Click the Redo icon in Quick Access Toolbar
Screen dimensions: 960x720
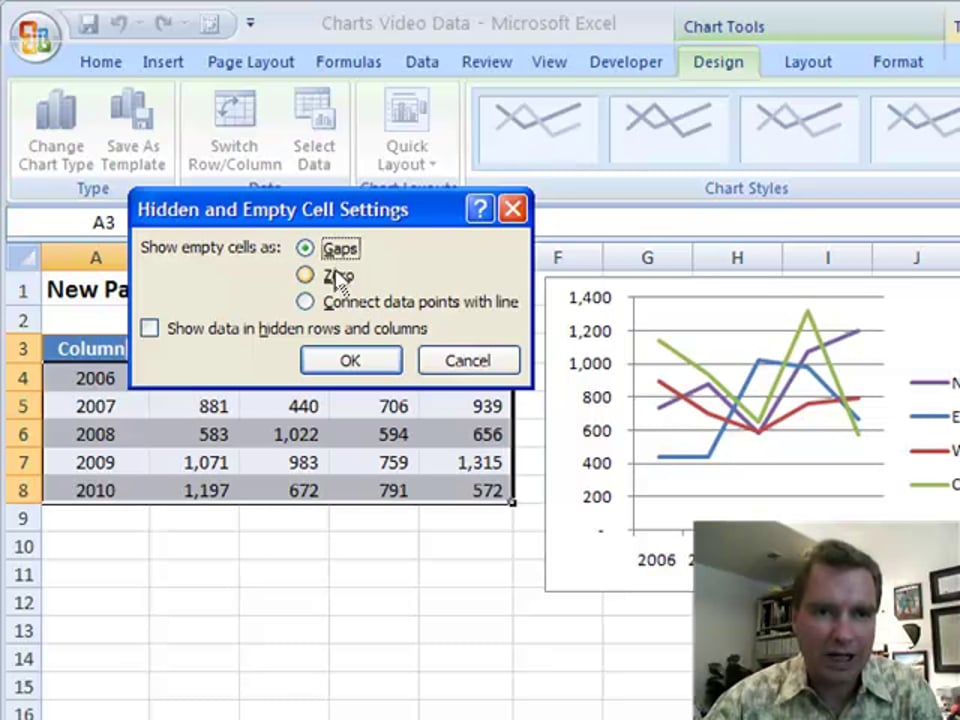click(163, 24)
